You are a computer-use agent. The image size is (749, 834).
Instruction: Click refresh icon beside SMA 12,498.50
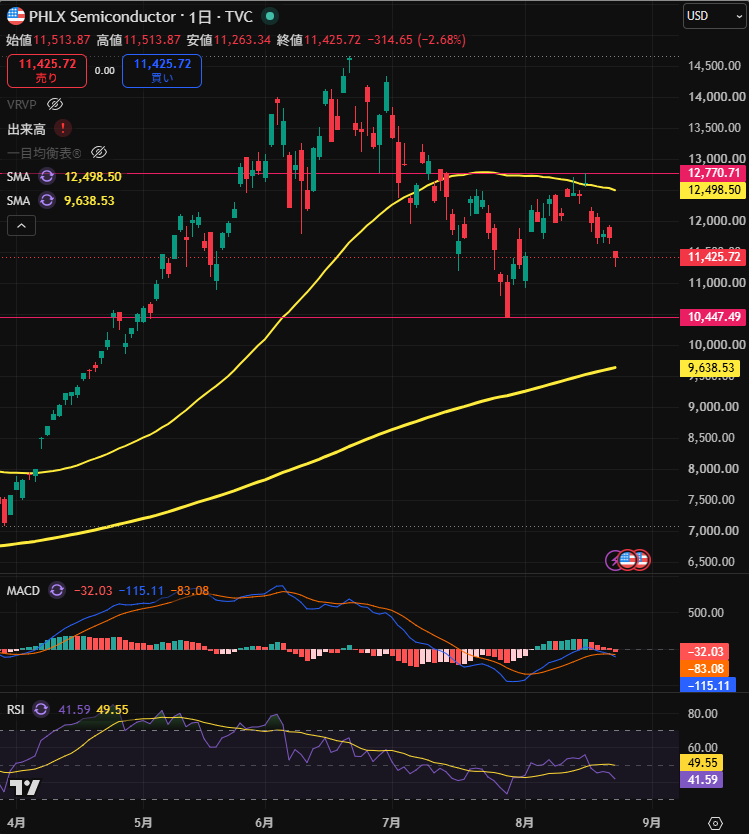point(47,176)
